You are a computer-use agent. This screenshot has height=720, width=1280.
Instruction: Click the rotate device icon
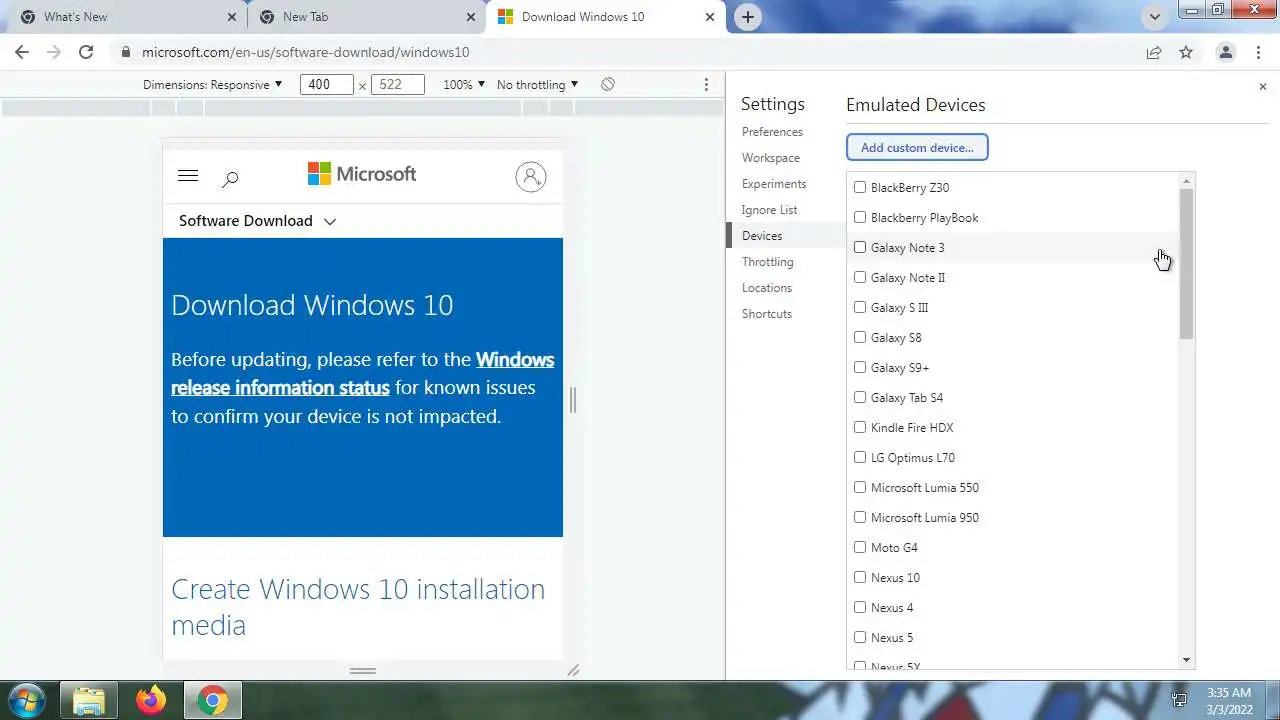pos(608,85)
